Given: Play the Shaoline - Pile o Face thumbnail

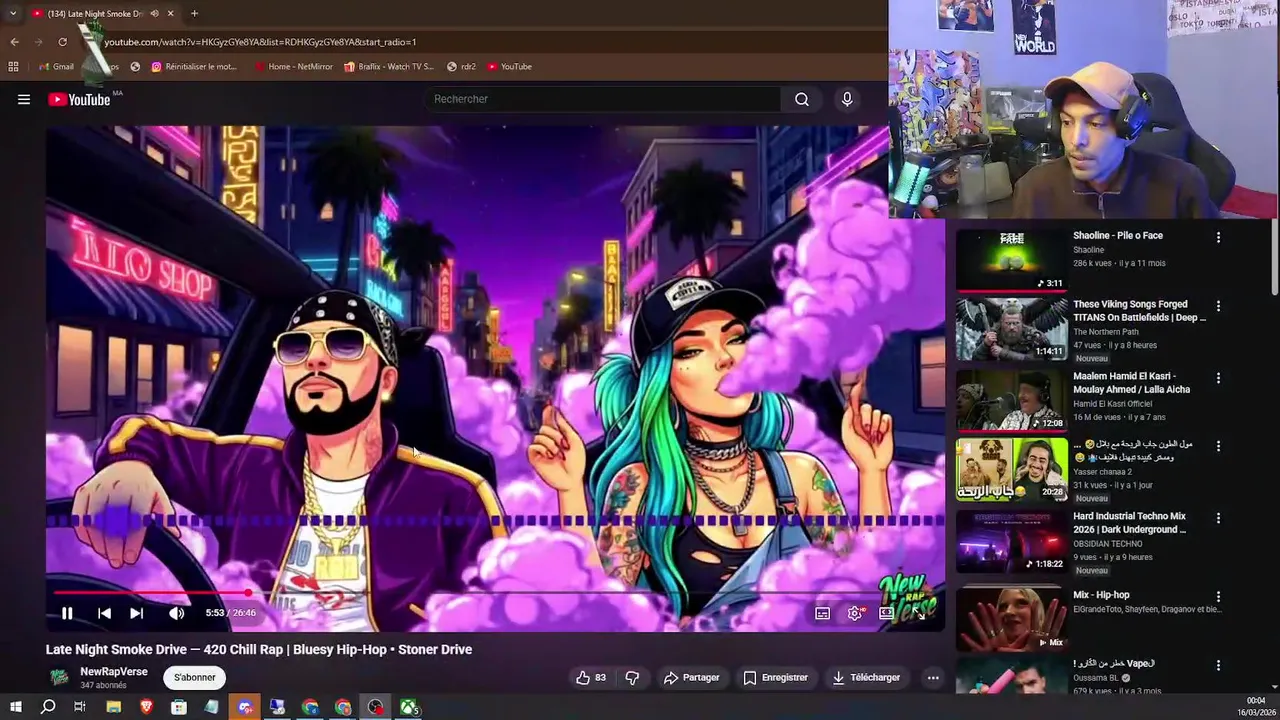Looking at the screenshot, I should point(1011,260).
